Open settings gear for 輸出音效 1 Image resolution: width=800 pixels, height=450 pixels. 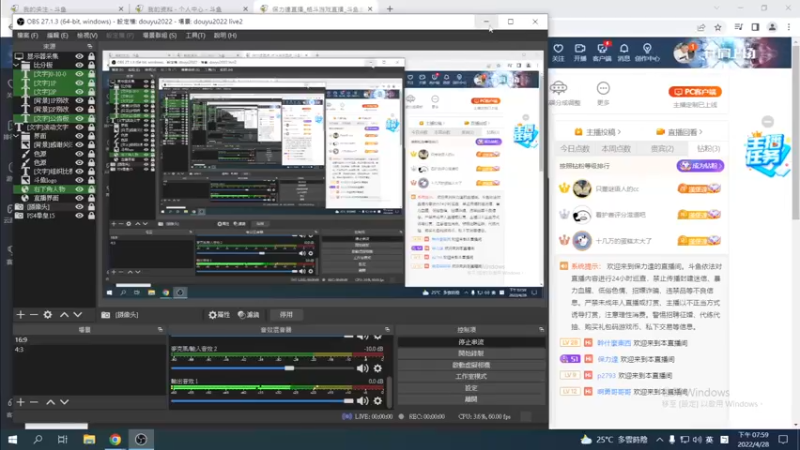(378, 401)
